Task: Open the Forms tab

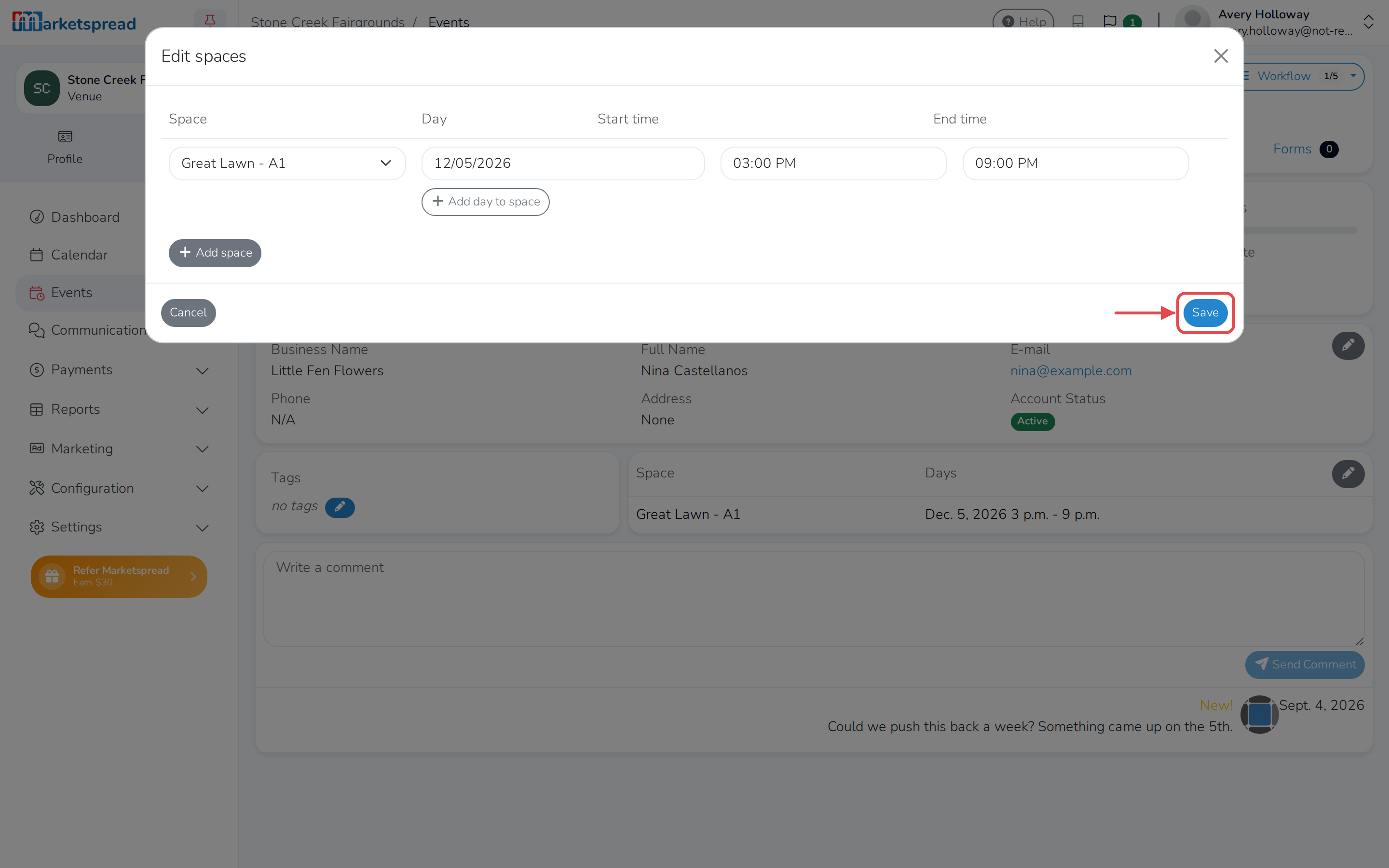Action: (1305, 149)
